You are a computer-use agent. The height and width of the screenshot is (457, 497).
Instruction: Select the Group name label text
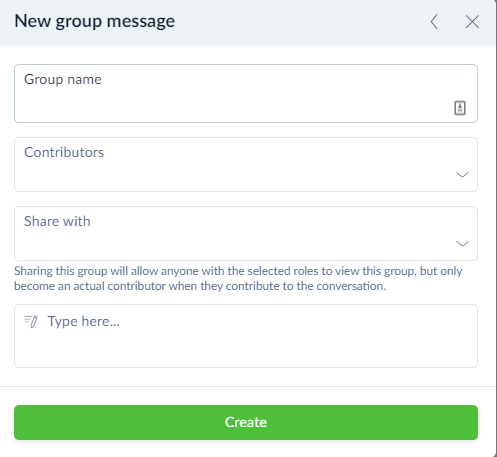[63, 80]
